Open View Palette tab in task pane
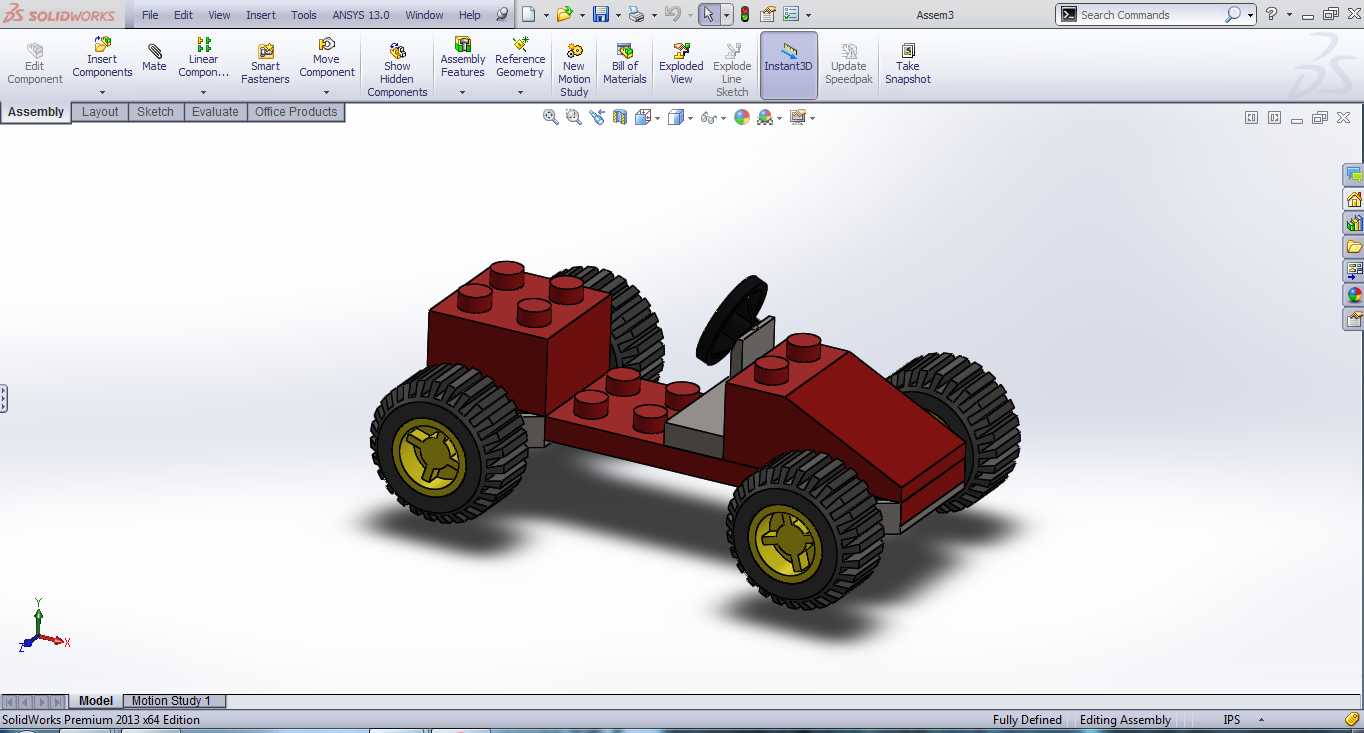 click(x=1354, y=271)
